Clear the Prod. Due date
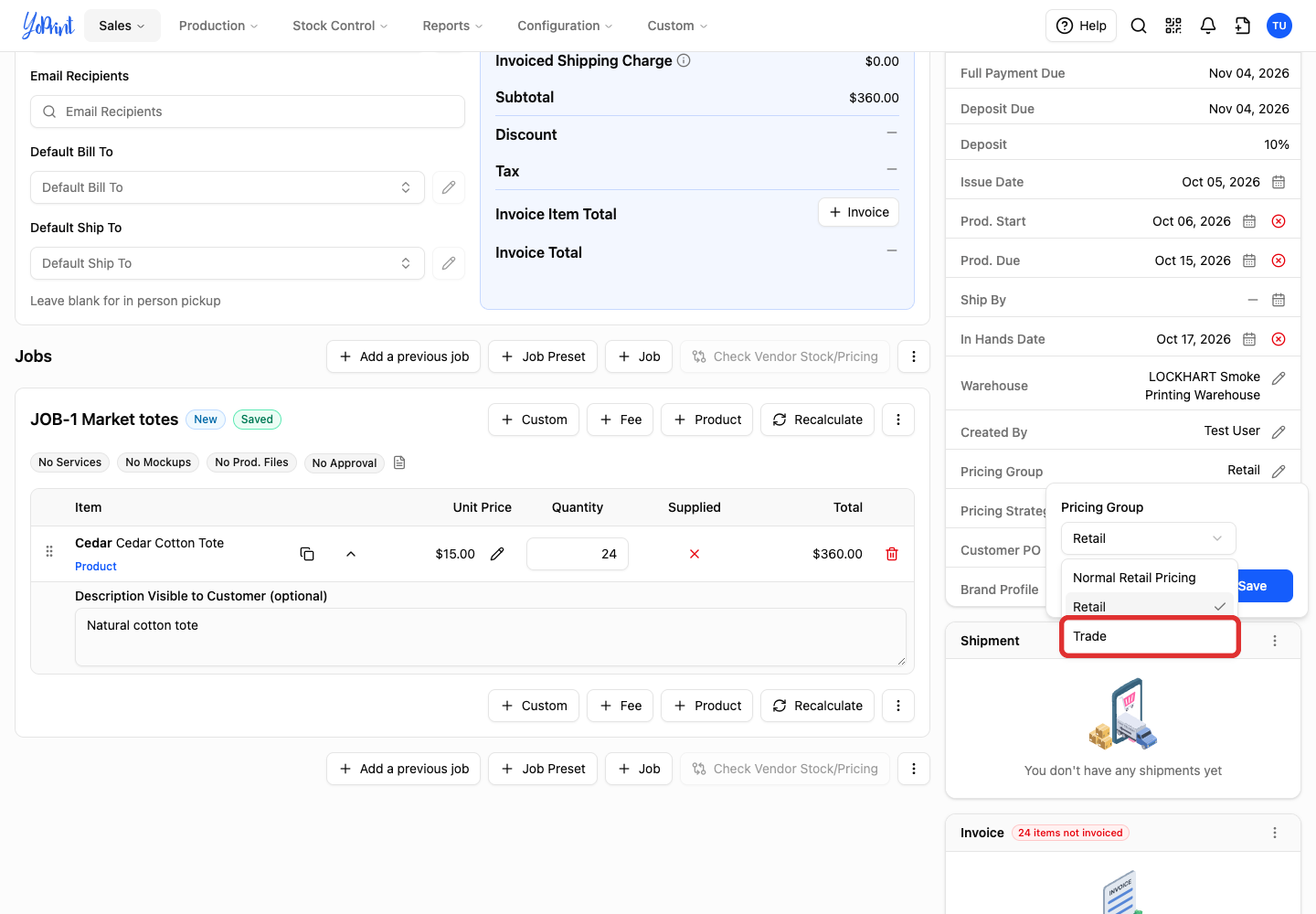The height and width of the screenshot is (914, 1316). point(1279,260)
